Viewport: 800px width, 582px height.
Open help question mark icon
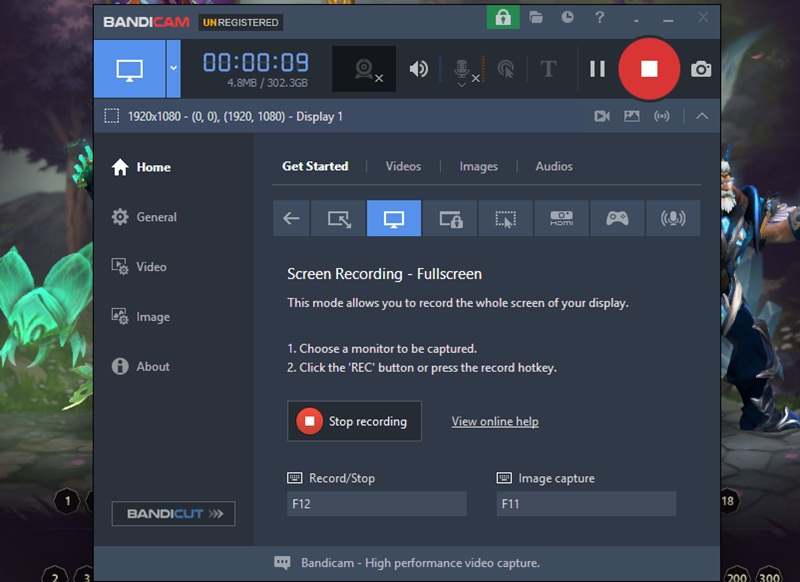coord(599,17)
